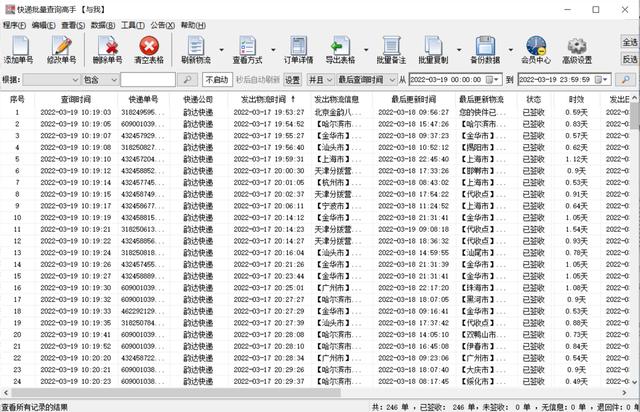Select row 1 with query time 10:19:03
640x412 pixels.
(x=315, y=112)
